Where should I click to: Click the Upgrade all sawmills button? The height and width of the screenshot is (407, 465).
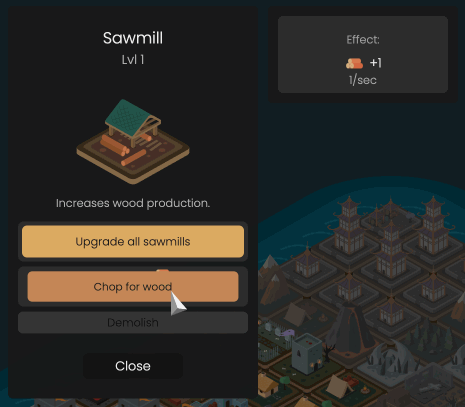pyautogui.click(x=133, y=241)
